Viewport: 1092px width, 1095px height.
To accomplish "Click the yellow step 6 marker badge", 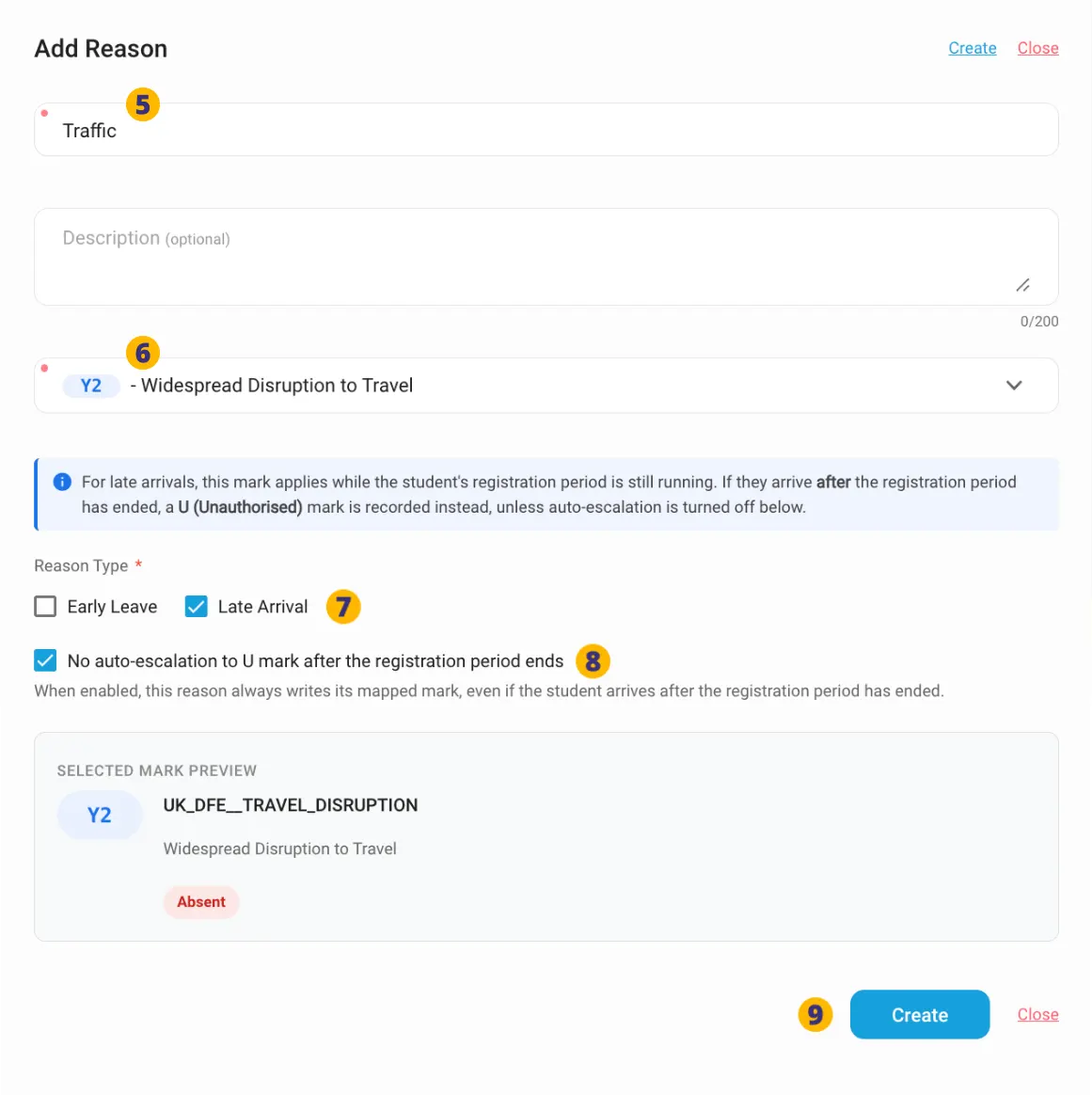I will click(x=143, y=353).
